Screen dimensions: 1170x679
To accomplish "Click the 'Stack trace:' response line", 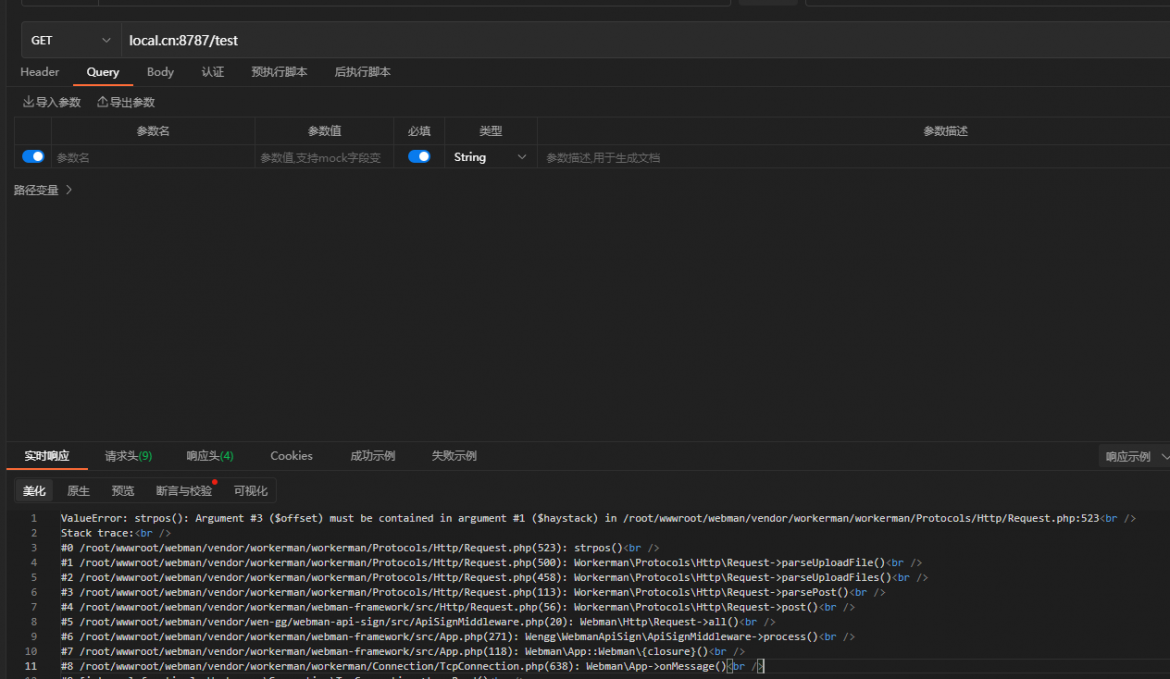I will coord(116,533).
